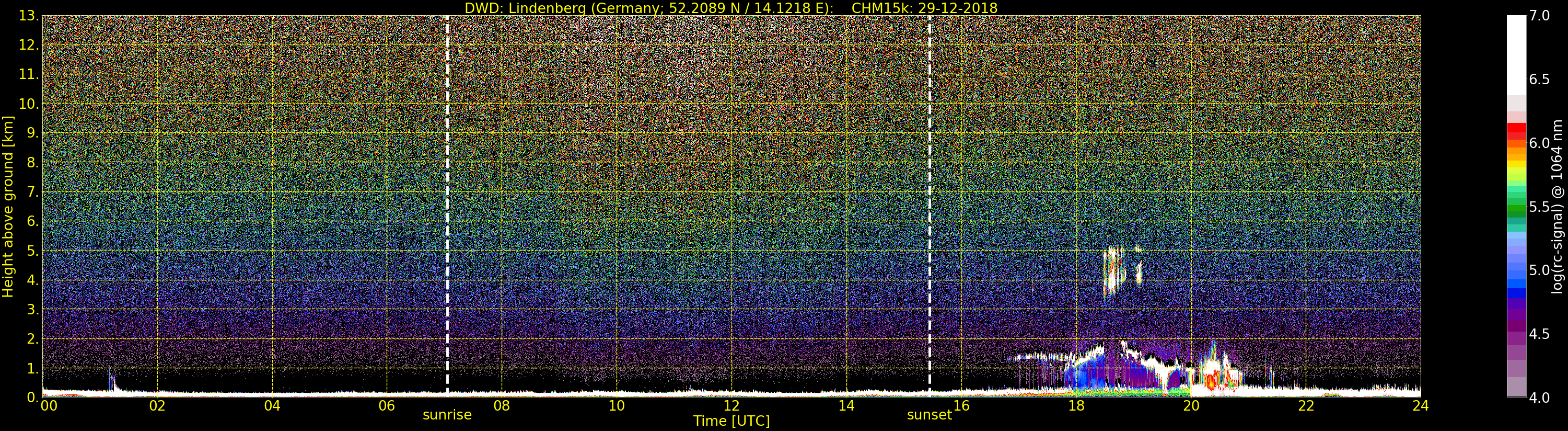Click the x-axis tick label '02'
The width and height of the screenshot is (1568, 431).
pos(157,405)
